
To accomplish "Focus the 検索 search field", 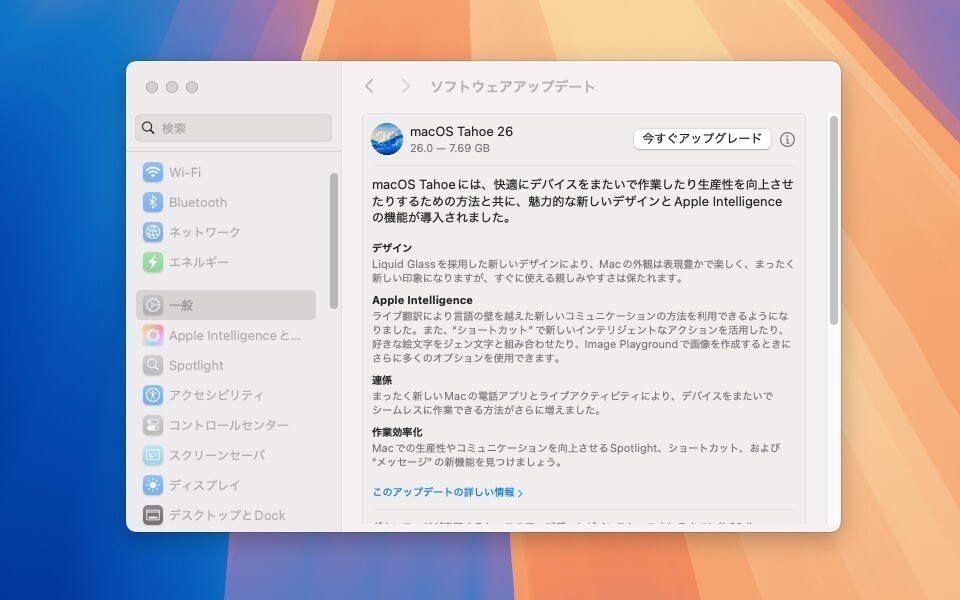I will (233, 128).
